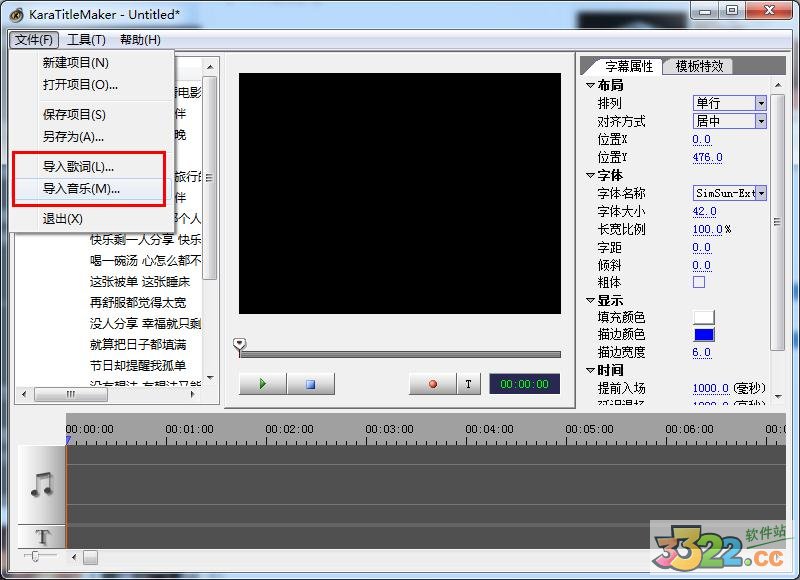
Task: Choose 退出(X) menu entry
Action: tap(62, 219)
